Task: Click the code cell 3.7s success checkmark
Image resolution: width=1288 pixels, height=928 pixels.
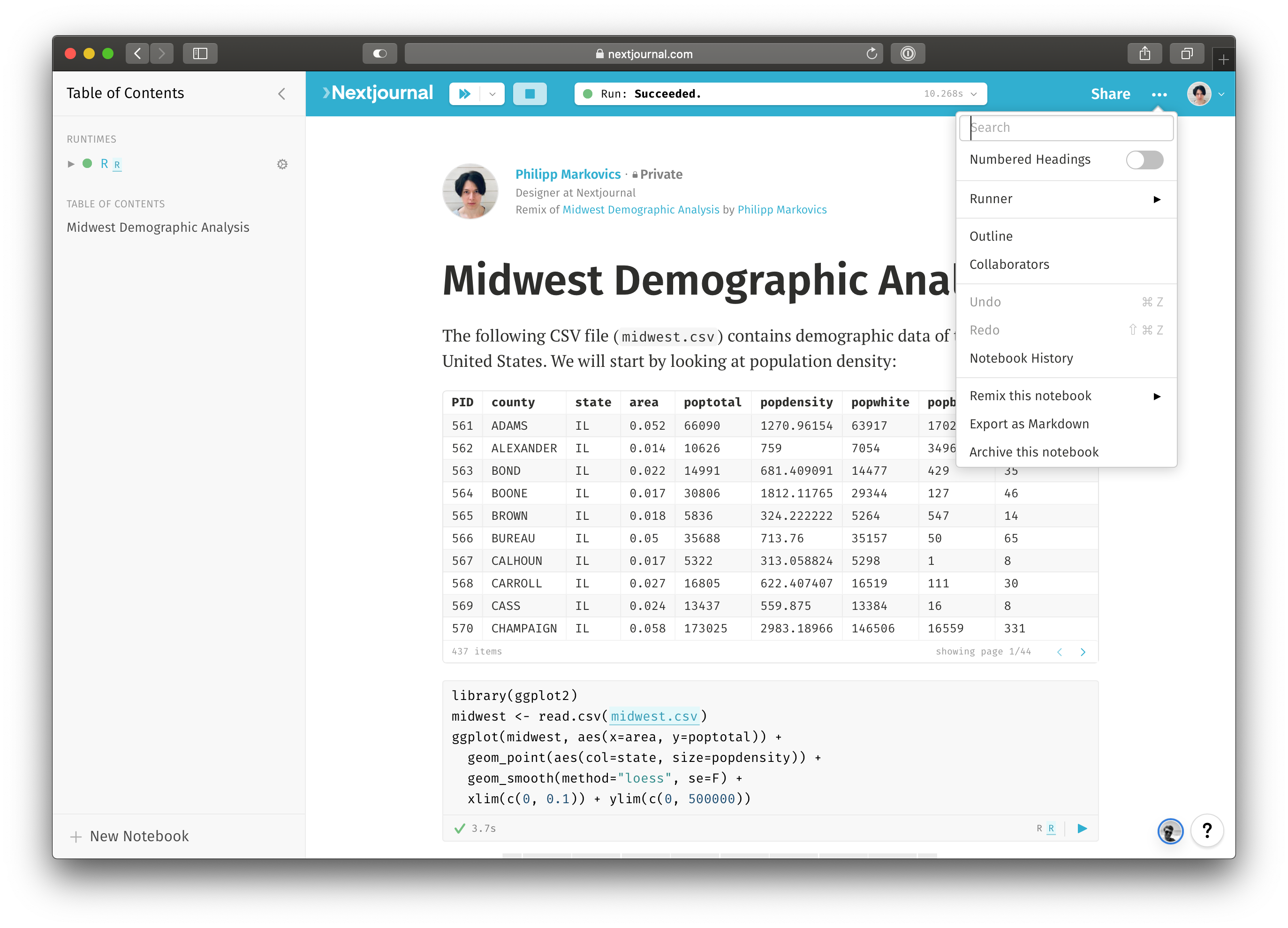Action: coord(460,829)
